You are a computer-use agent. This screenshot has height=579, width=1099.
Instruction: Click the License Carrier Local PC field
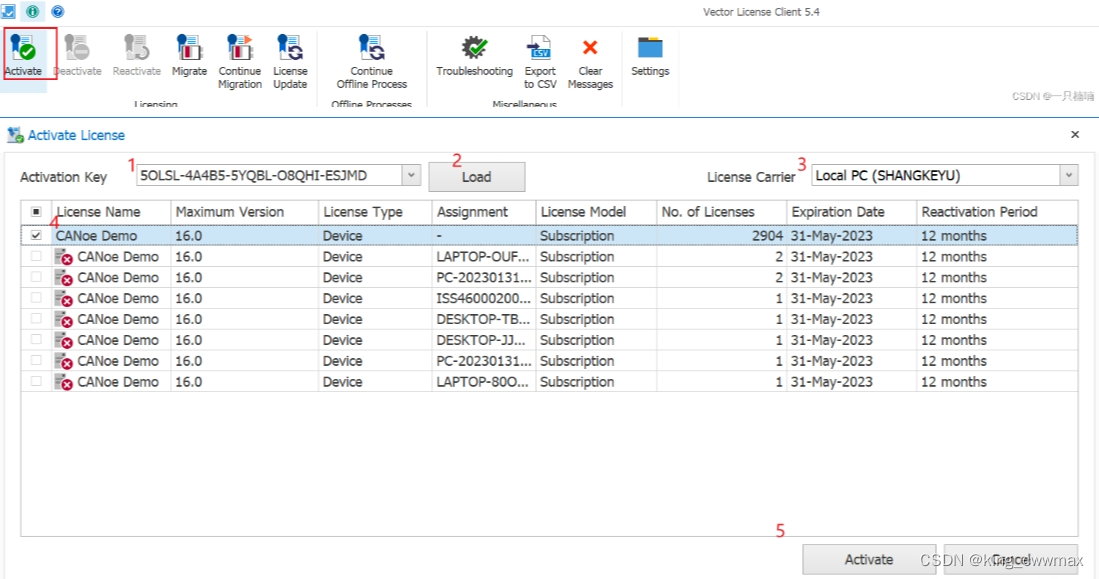pos(936,175)
